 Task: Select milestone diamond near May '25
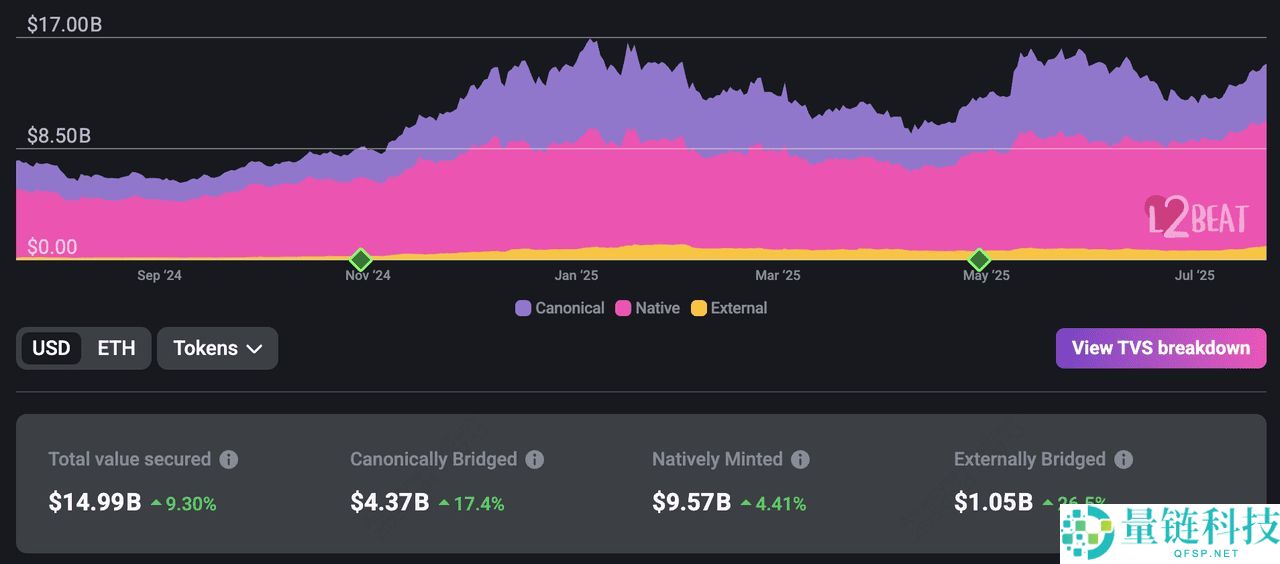(x=980, y=260)
